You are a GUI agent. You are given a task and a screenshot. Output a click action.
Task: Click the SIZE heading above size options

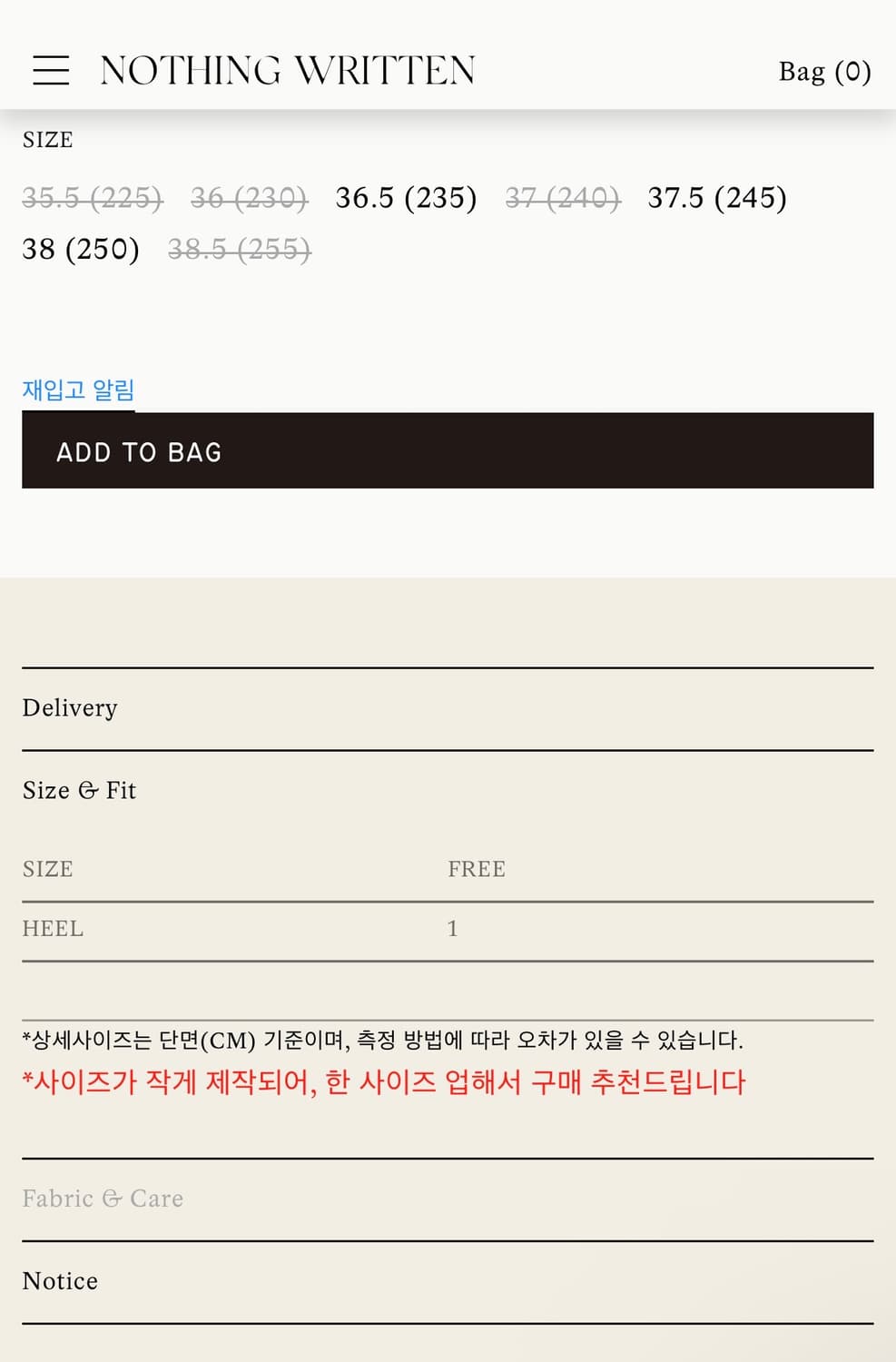47,140
